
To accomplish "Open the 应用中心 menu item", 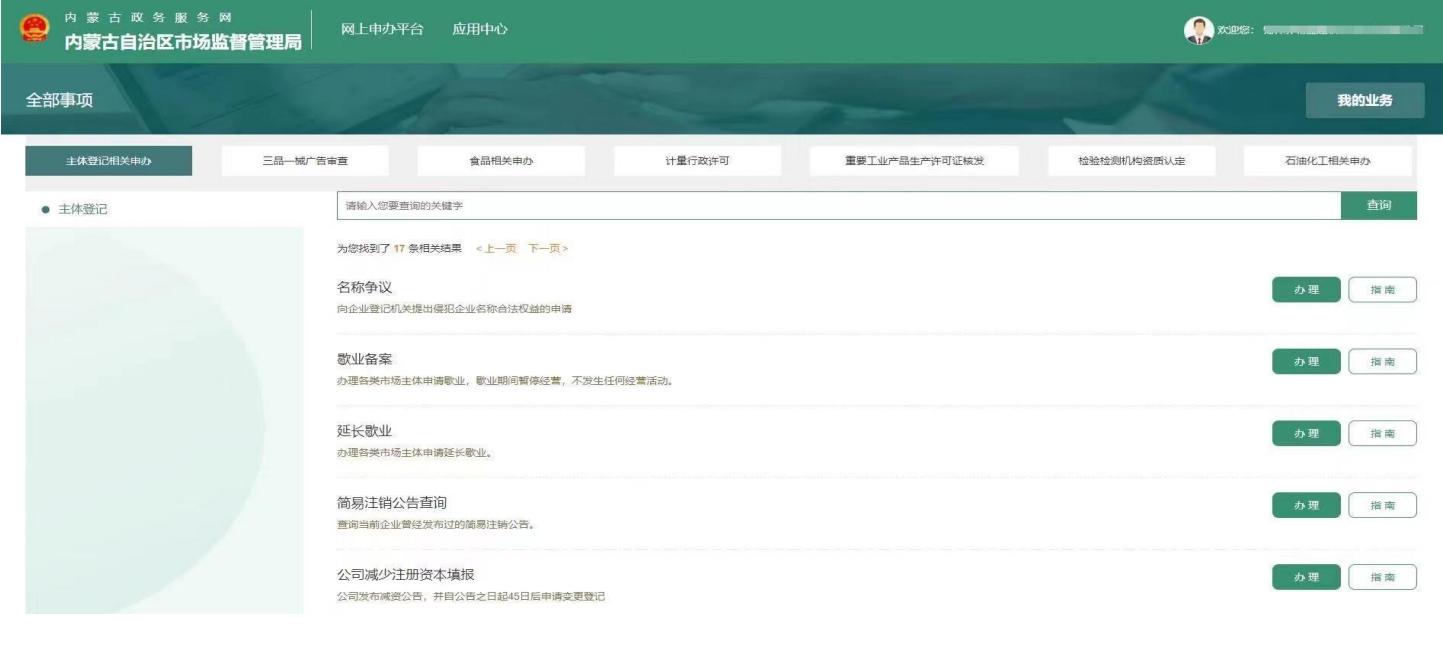I will coord(480,30).
